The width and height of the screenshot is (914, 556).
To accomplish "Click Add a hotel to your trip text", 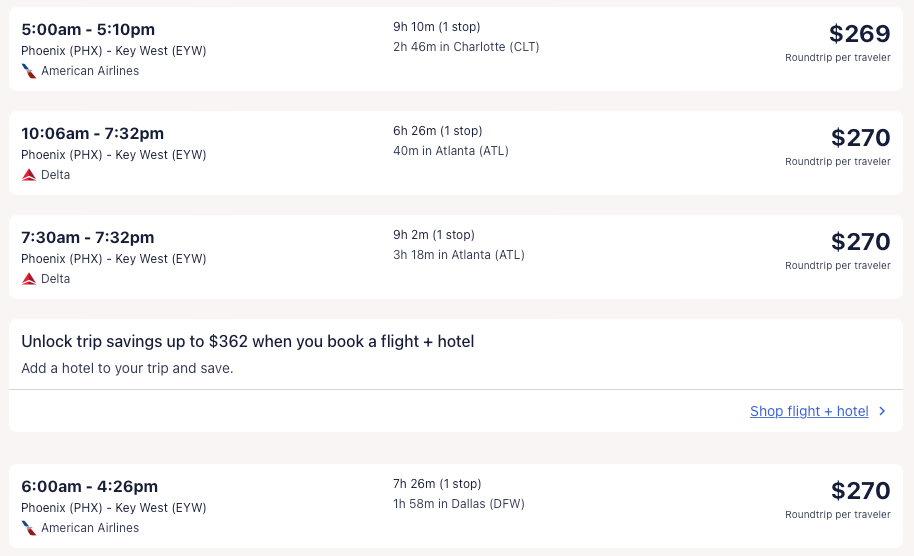I will 127,368.
